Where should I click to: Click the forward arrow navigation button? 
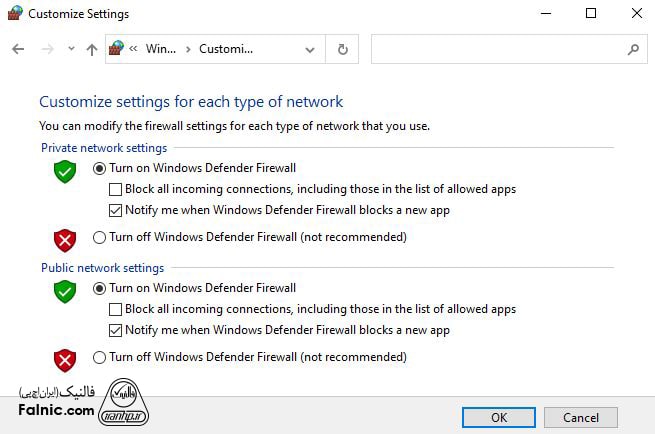(x=46, y=49)
